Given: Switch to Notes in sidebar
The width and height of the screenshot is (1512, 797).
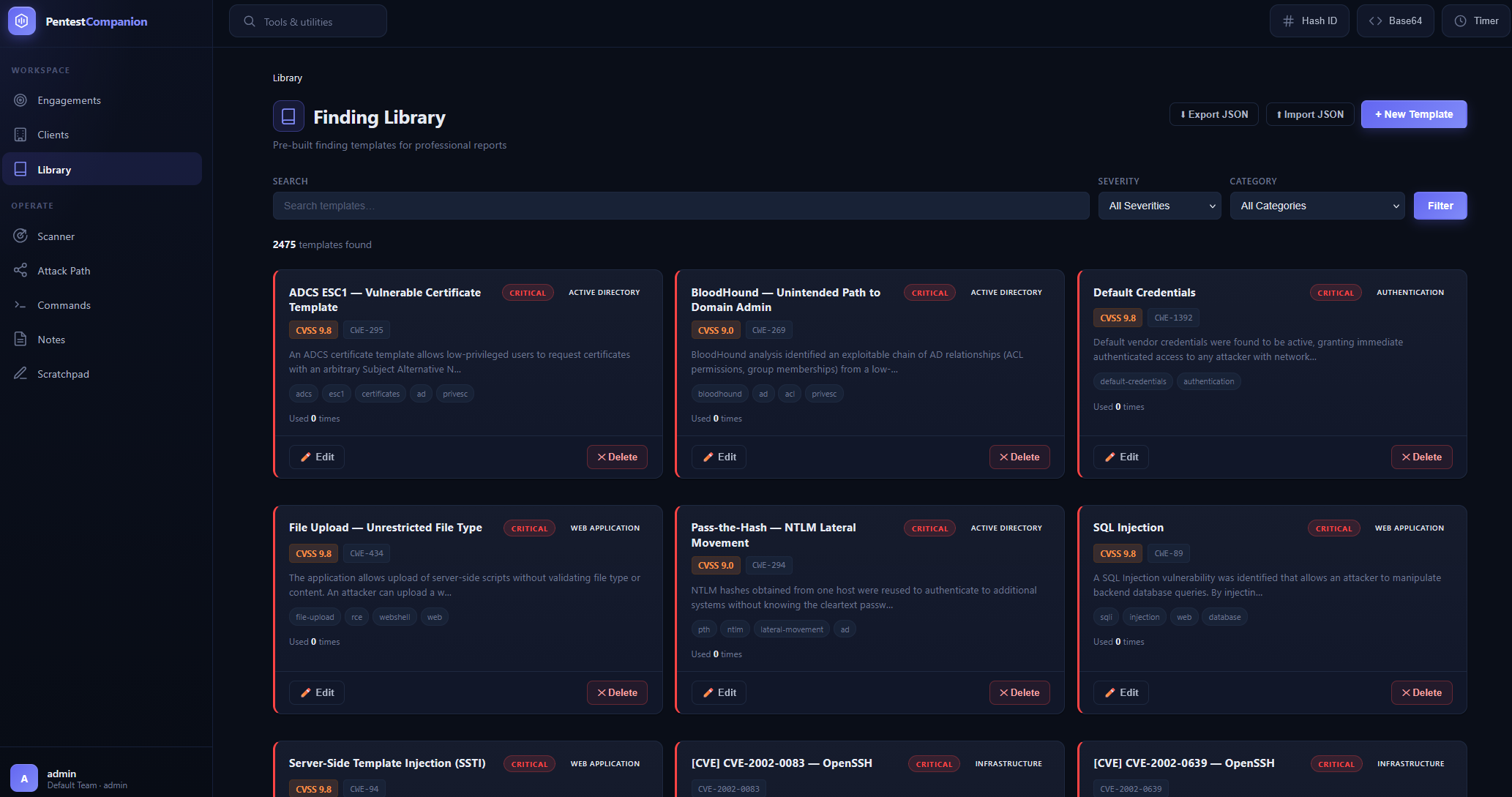Looking at the screenshot, I should pos(102,339).
